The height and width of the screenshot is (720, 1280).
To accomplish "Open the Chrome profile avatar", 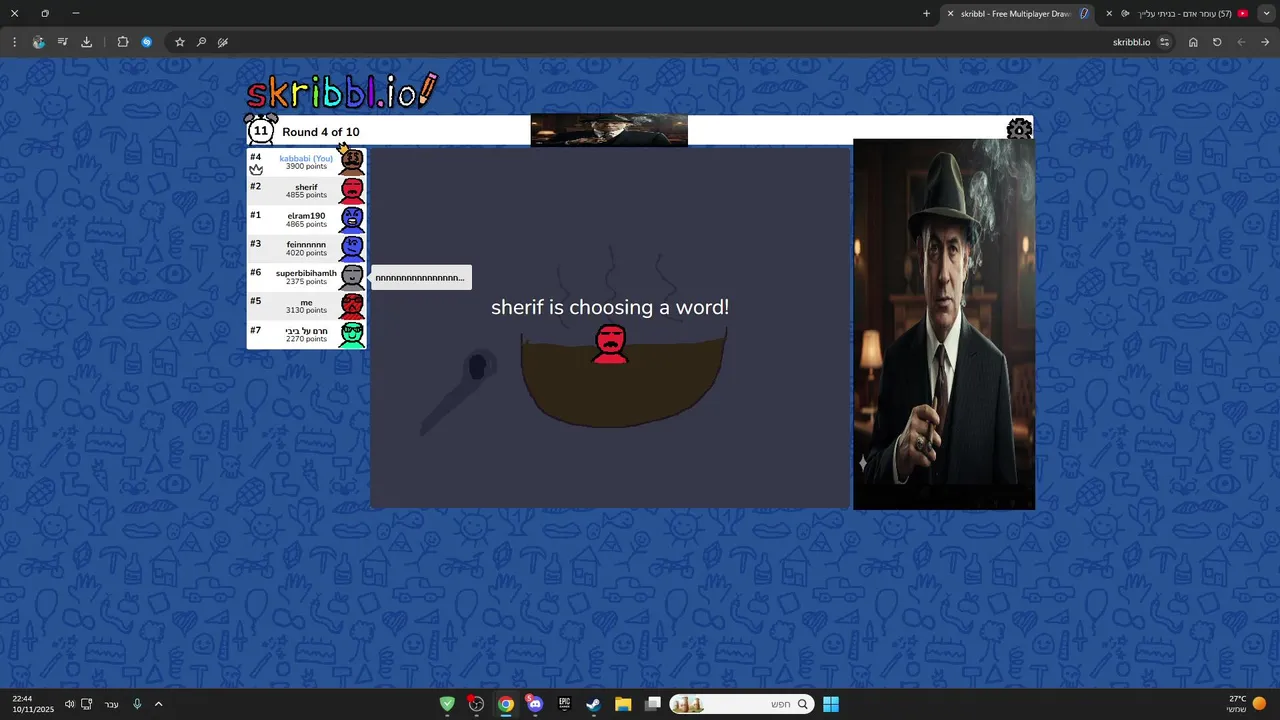I will [38, 42].
